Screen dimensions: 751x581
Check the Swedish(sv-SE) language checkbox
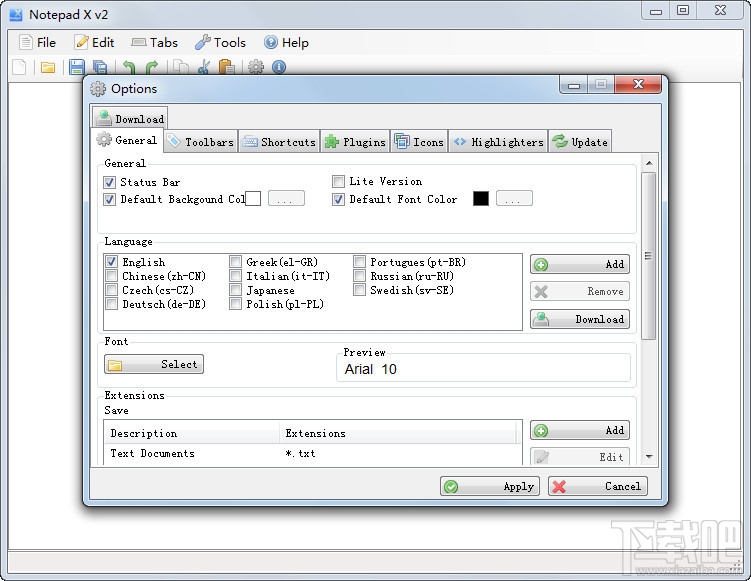pyautogui.click(x=359, y=289)
